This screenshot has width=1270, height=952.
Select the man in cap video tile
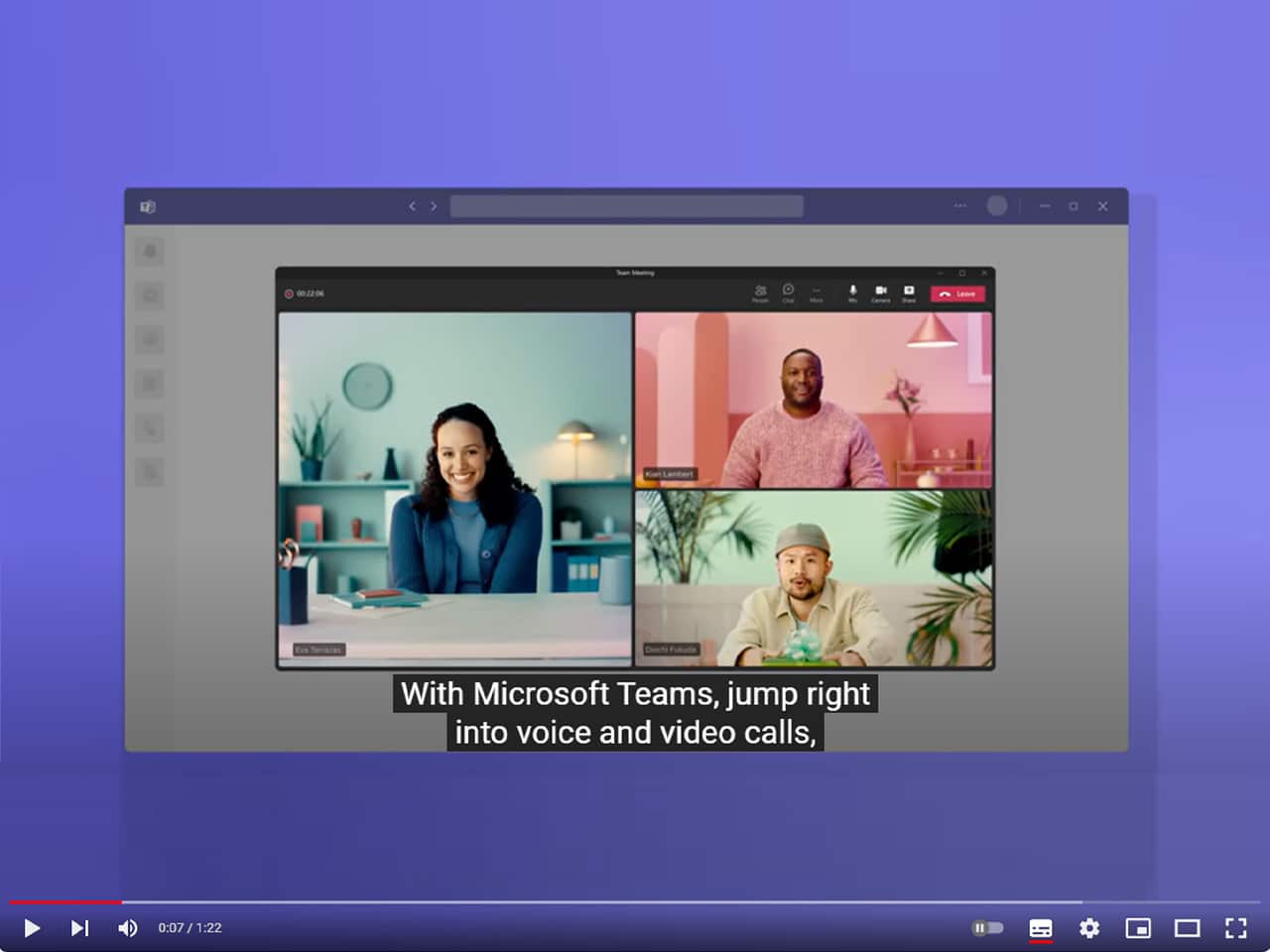(x=814, y=578)
